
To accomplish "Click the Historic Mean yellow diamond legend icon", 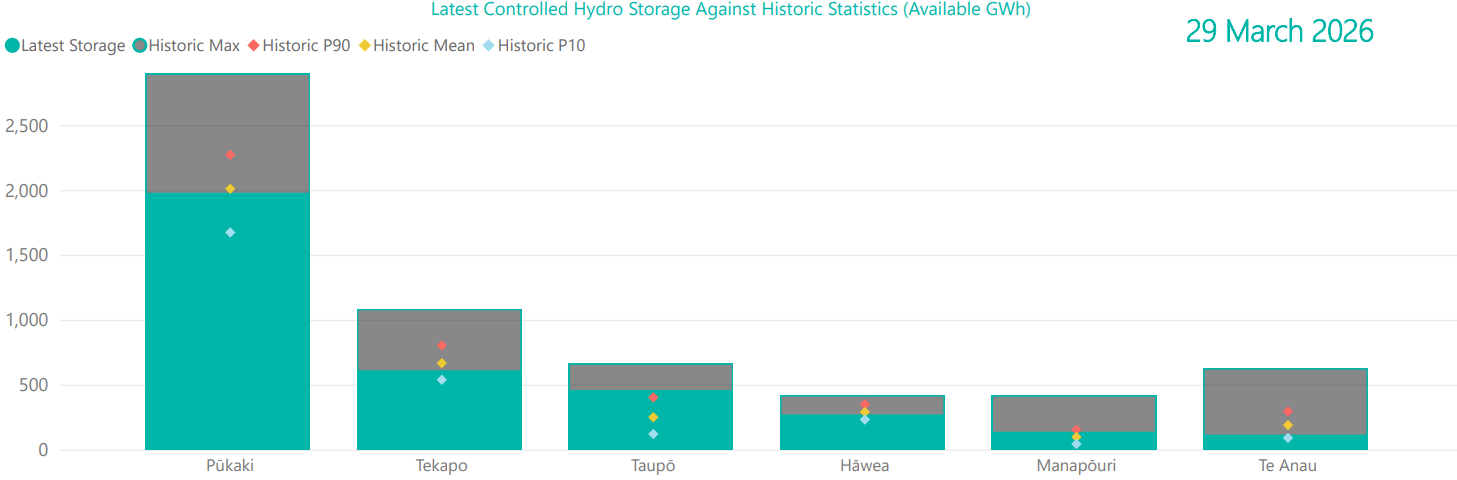I will (365, 45).
